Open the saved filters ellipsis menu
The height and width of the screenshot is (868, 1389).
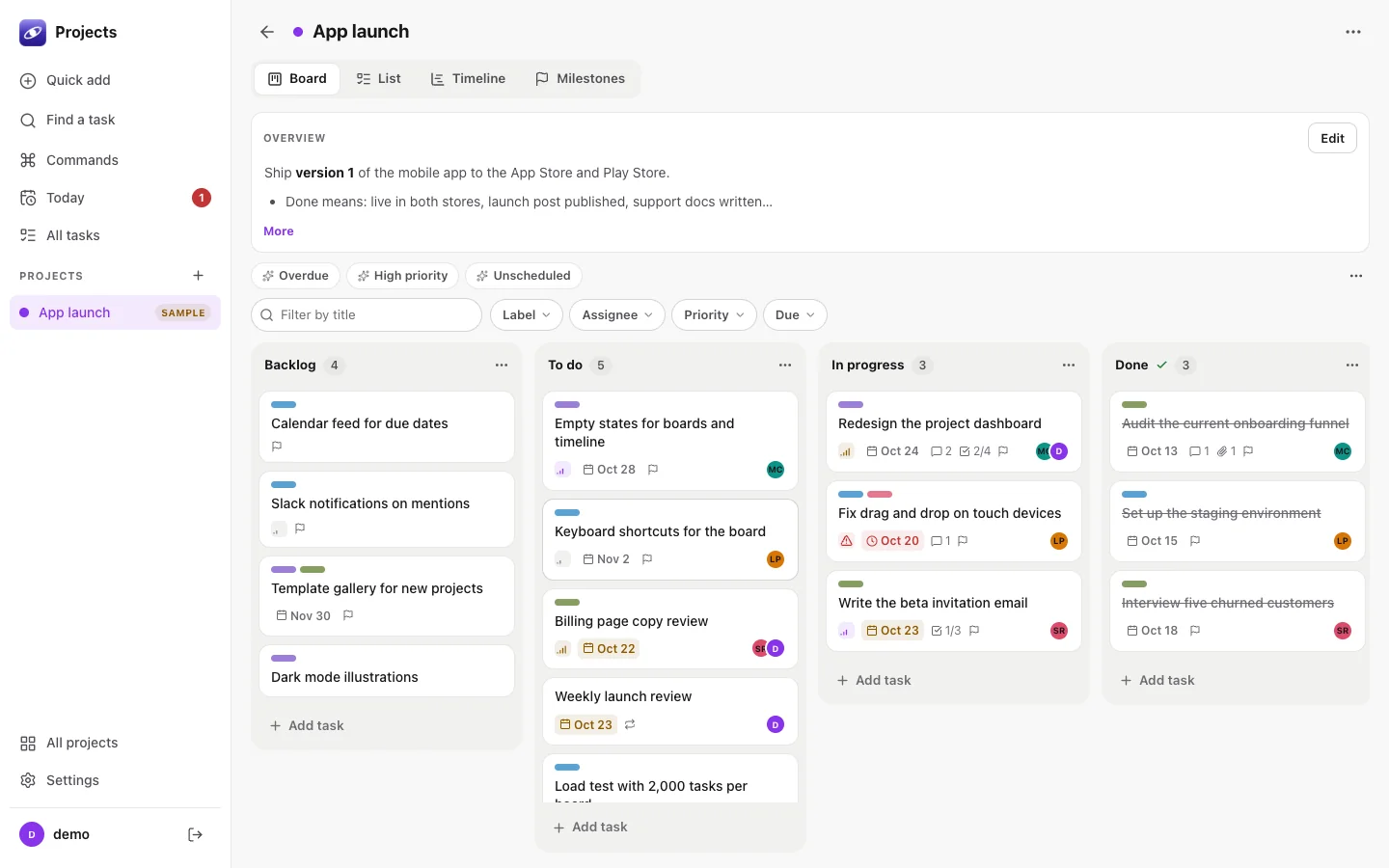point(1356,276)
